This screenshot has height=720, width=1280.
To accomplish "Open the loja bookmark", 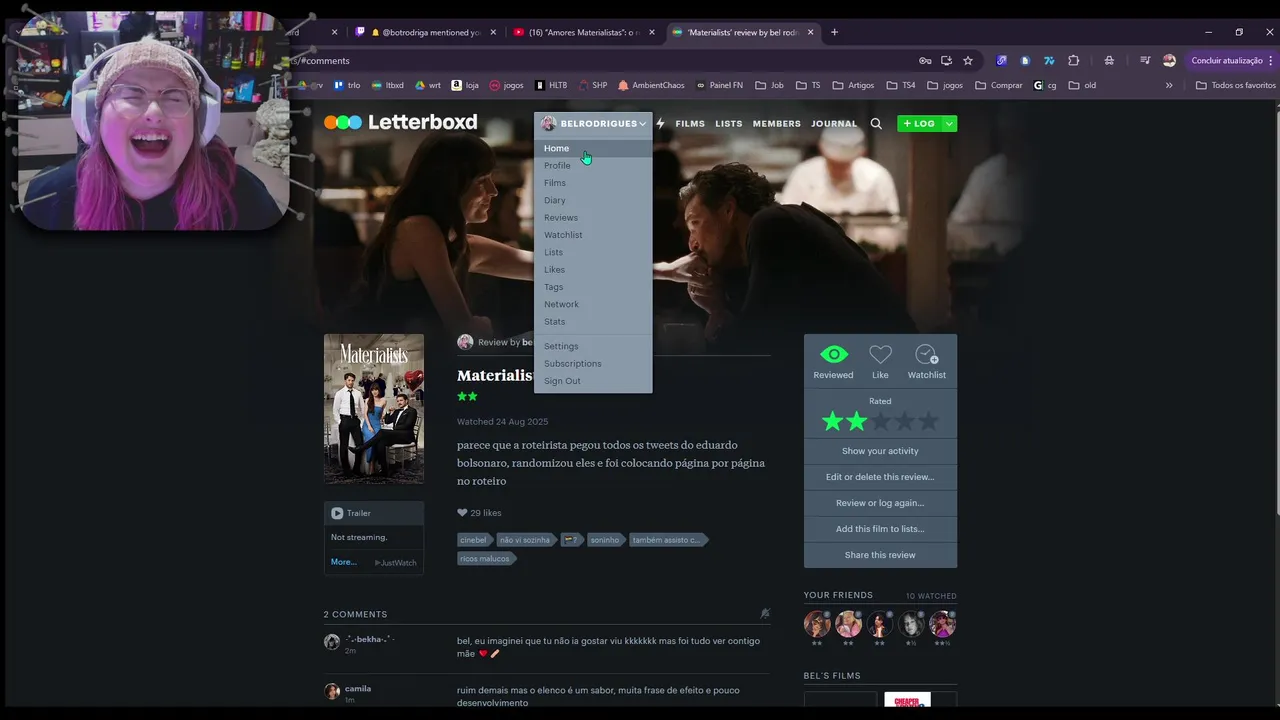I will pos(465,85).
